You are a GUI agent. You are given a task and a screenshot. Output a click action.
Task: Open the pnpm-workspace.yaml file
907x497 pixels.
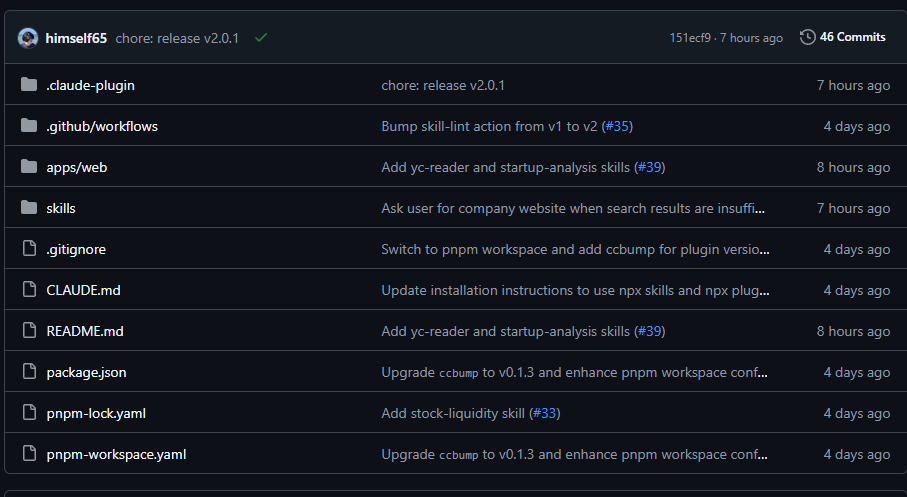pos(116,454)
